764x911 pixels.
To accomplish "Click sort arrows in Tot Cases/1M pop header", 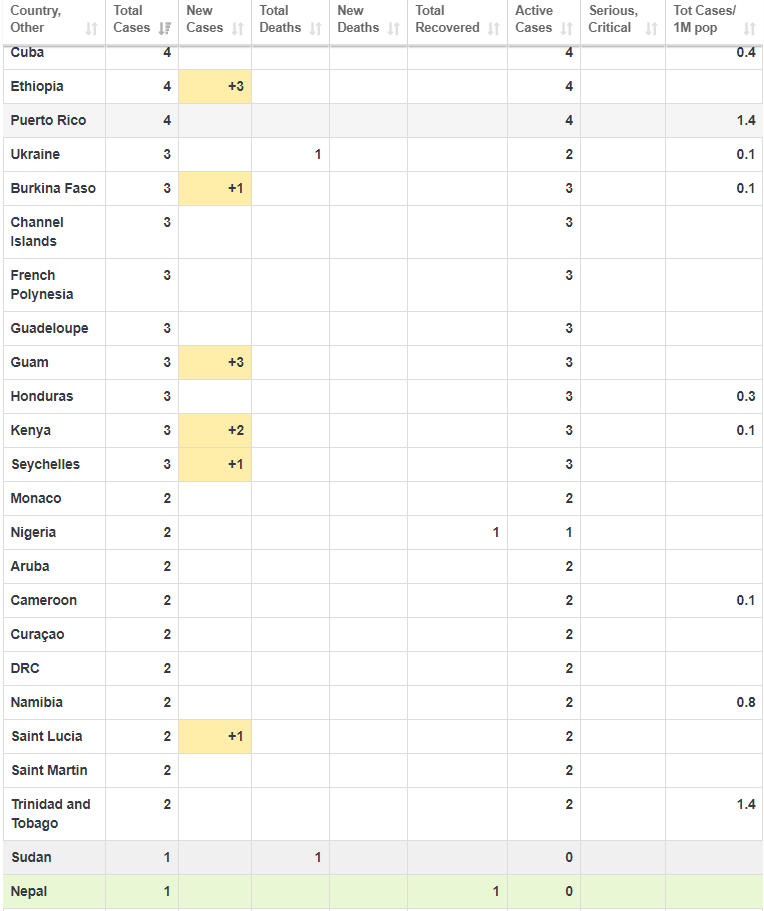I will 750,28.
